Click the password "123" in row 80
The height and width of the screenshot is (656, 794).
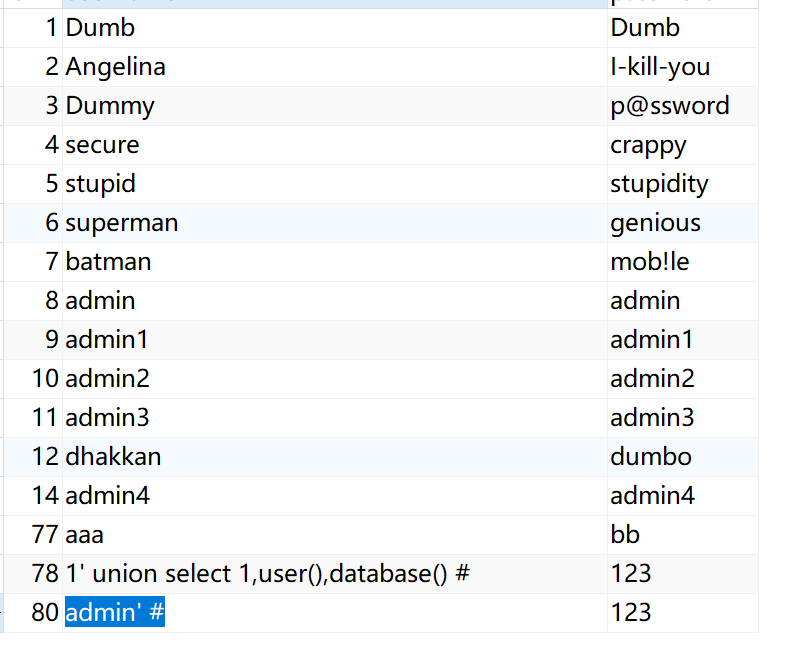point(683,612)
